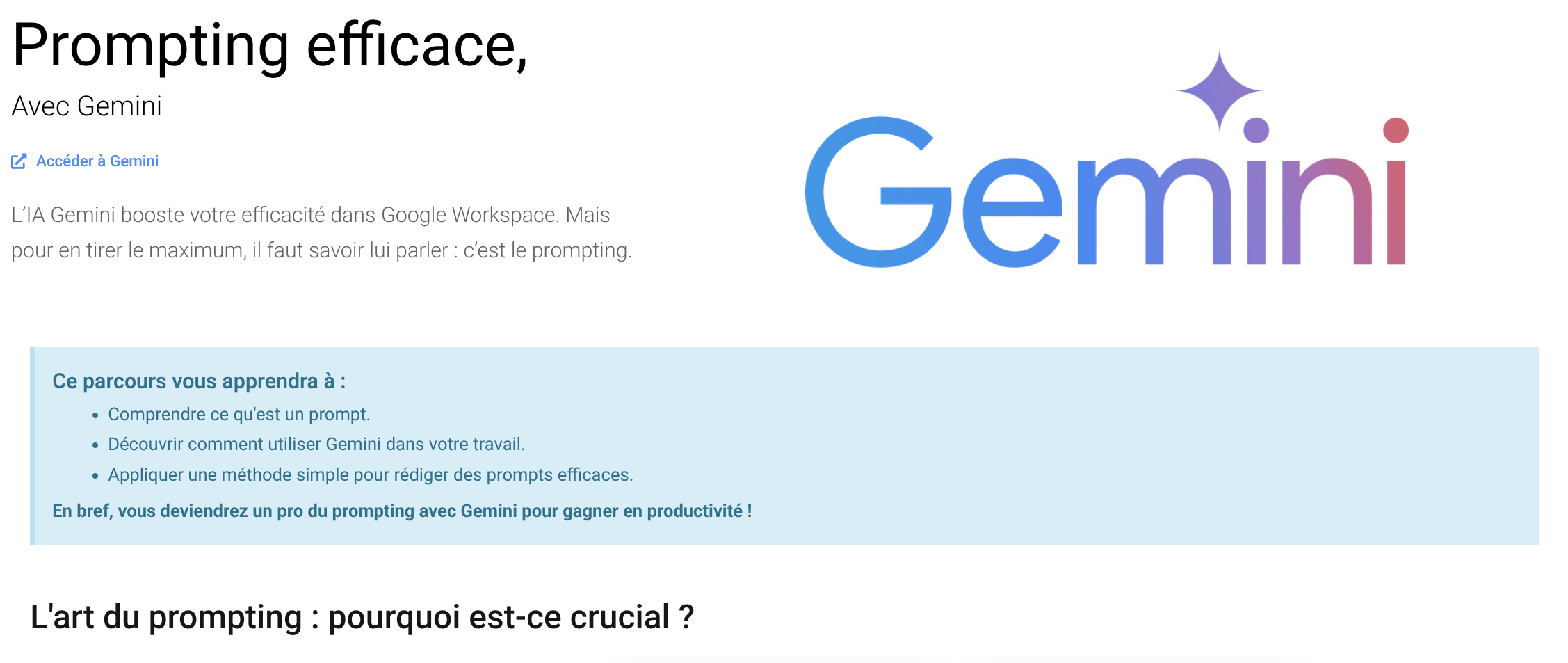Select the bullet Comprendre ce qu'est un prompt

(x=239, y=414)
